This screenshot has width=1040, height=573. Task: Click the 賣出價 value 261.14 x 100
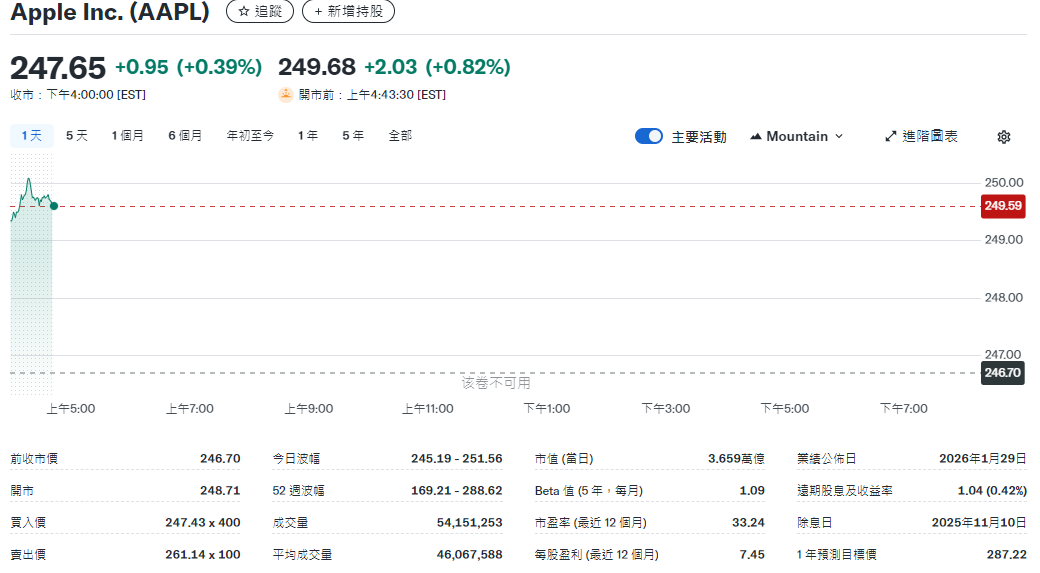pos(203,554)
